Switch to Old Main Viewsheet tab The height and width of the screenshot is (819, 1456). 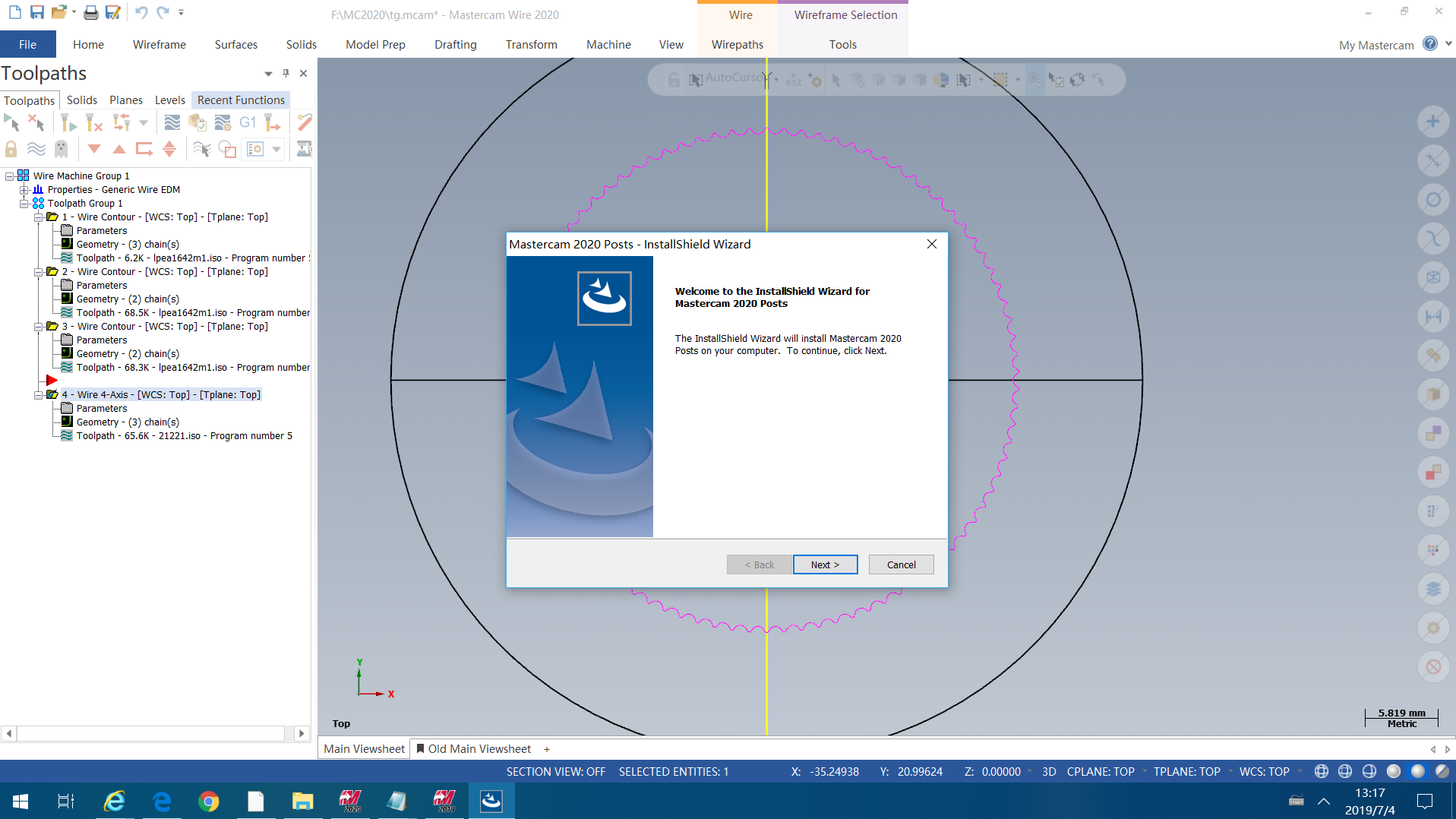474,749
